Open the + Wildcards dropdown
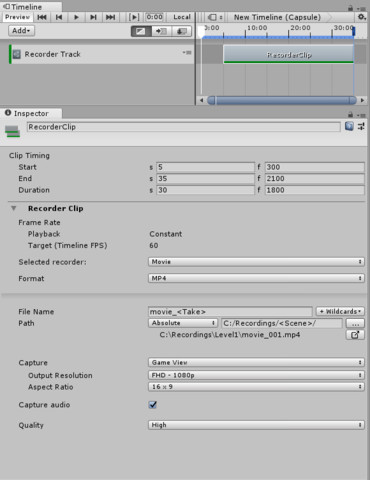 (x=340, y=311)
